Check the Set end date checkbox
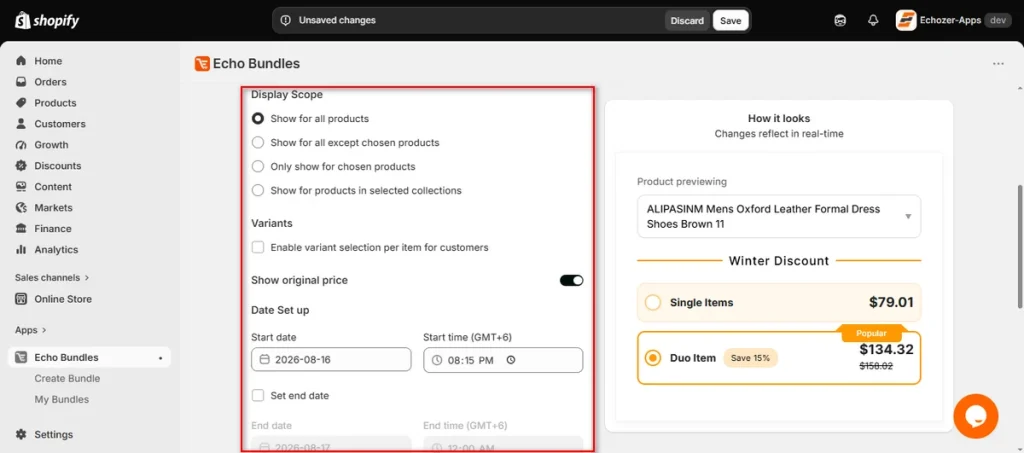 [x=258, y=396]
